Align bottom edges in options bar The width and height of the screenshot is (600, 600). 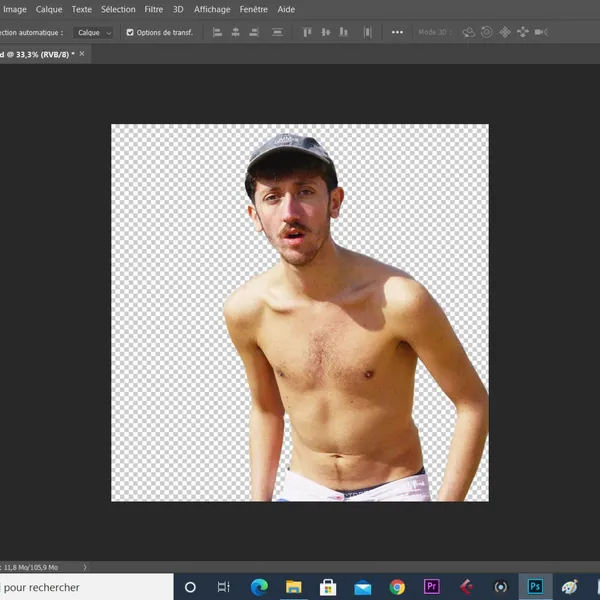click(344, 33)
